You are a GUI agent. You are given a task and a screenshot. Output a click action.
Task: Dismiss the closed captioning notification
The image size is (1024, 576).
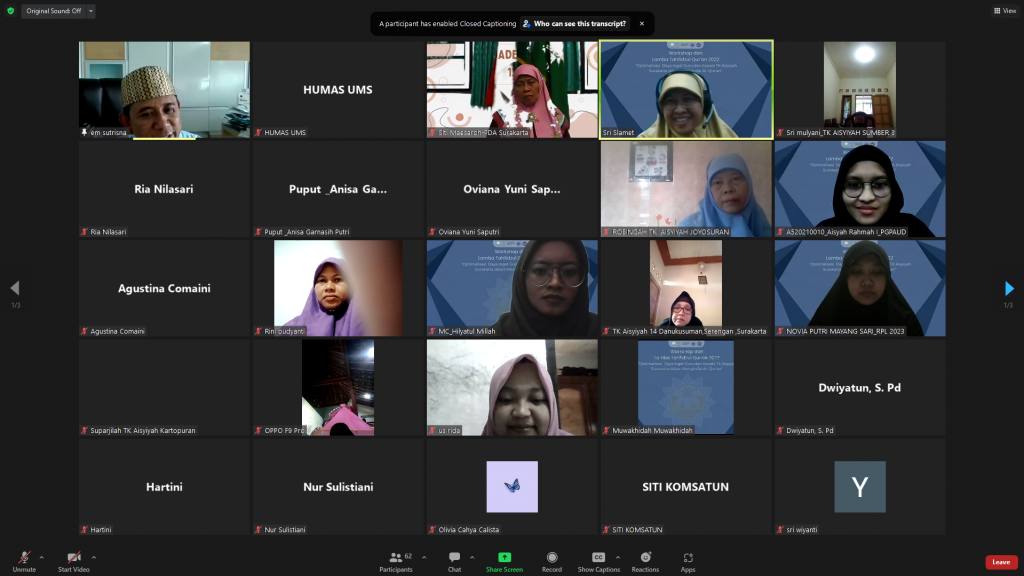click(642, 23)
